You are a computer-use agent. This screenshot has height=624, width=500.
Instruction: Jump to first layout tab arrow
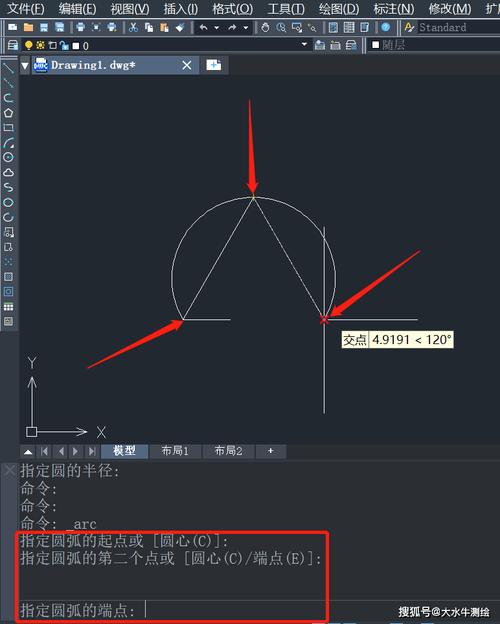(x=45, y=451)
